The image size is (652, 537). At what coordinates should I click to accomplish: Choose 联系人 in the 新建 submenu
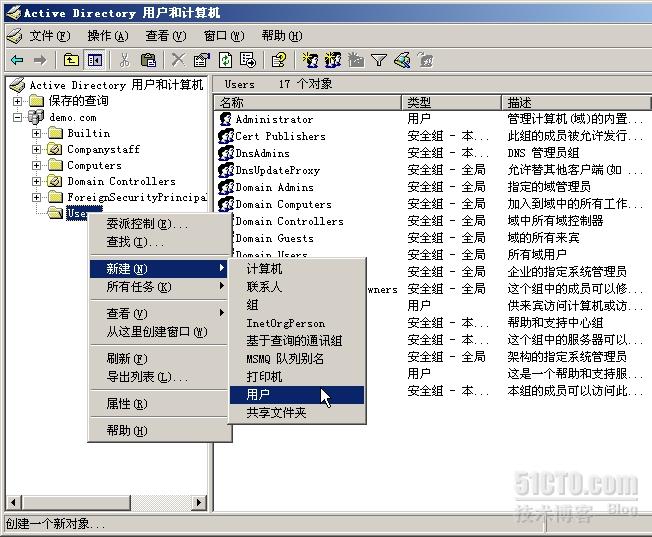(x=297, y=287)
